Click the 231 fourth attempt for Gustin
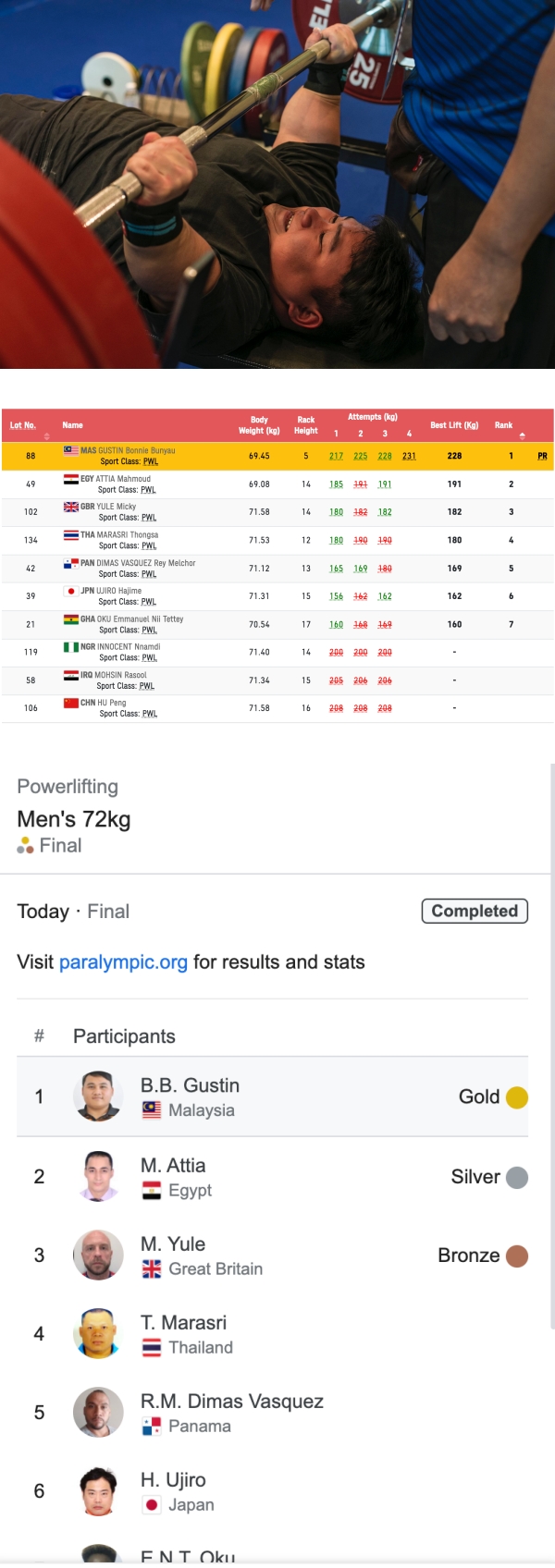The width and height of the screenshot is (555, 1568). pos(409,456)
